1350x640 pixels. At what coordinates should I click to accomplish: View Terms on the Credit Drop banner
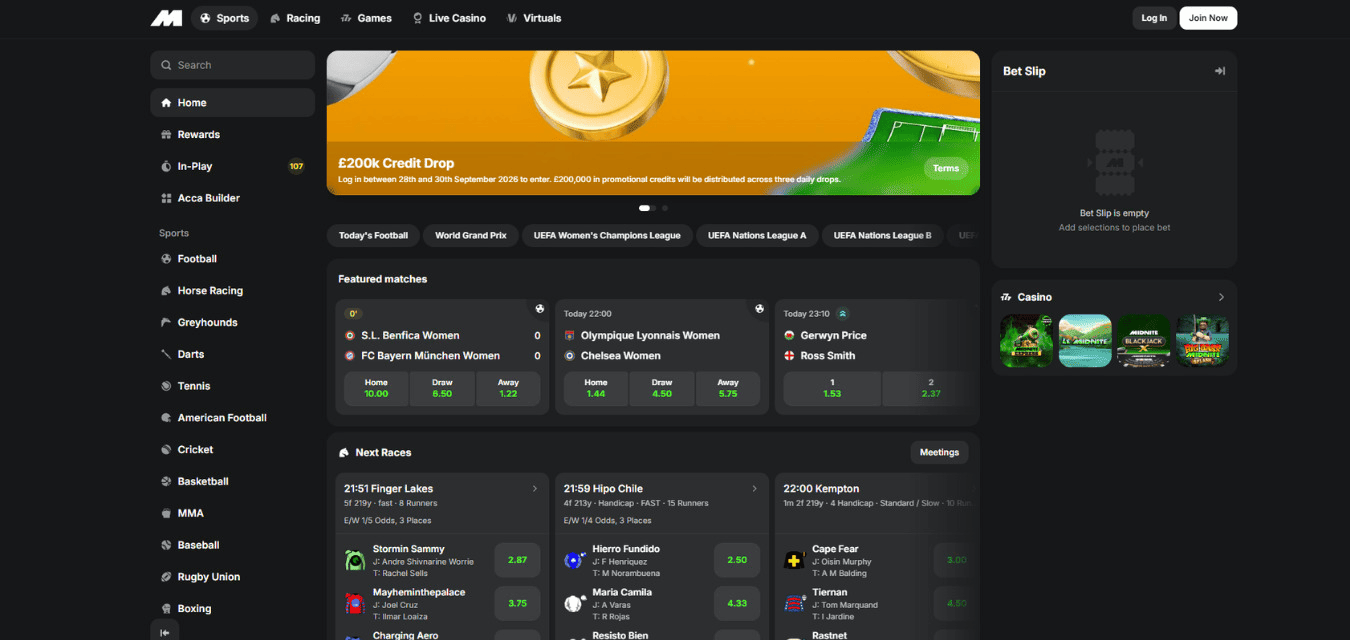[946, 168]
